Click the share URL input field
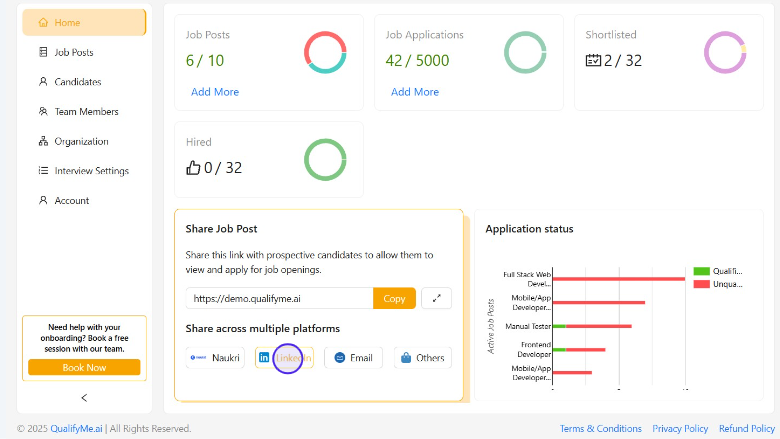 279,298
